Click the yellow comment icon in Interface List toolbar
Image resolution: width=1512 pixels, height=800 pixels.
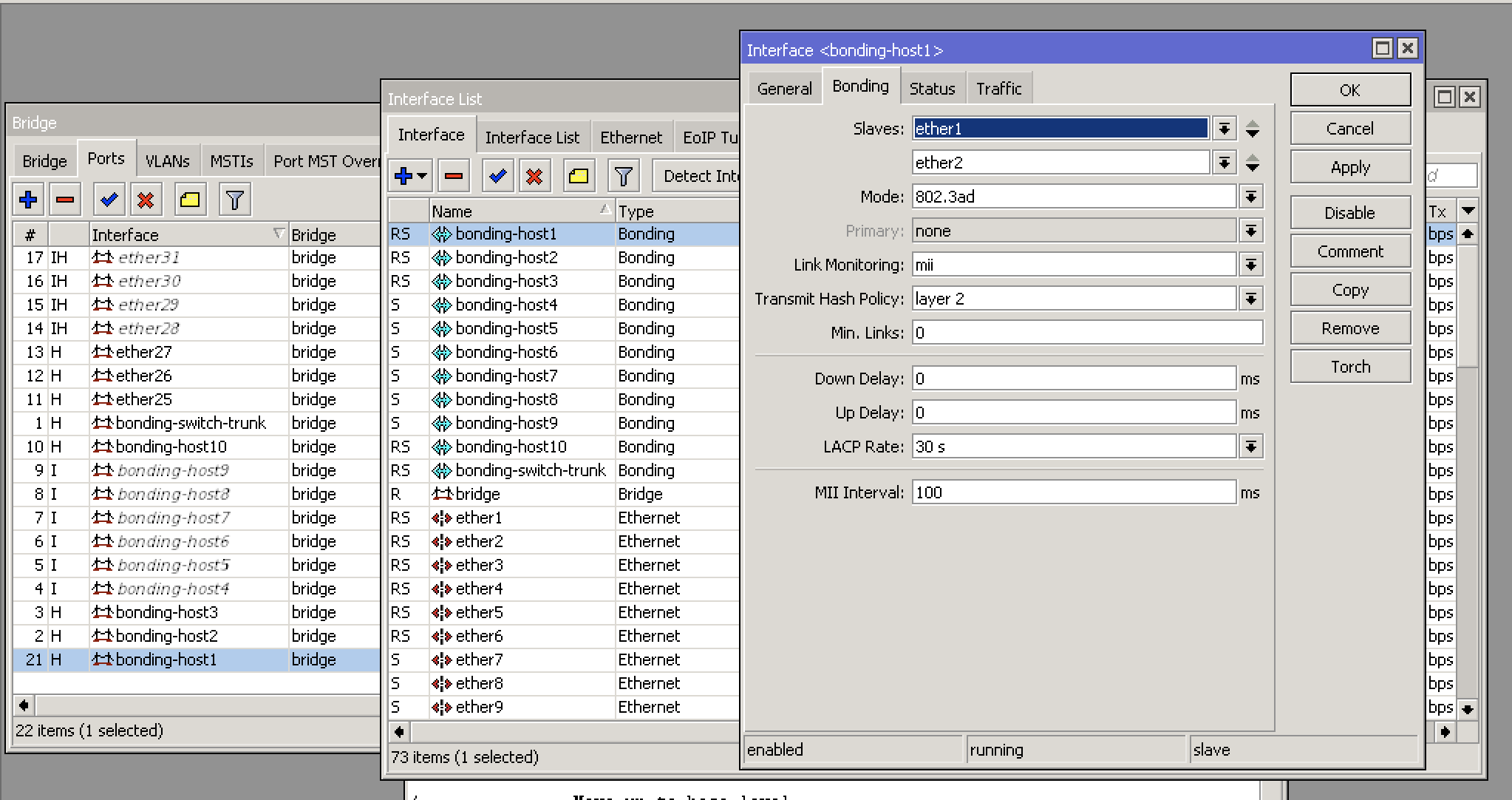pos(579,176)
